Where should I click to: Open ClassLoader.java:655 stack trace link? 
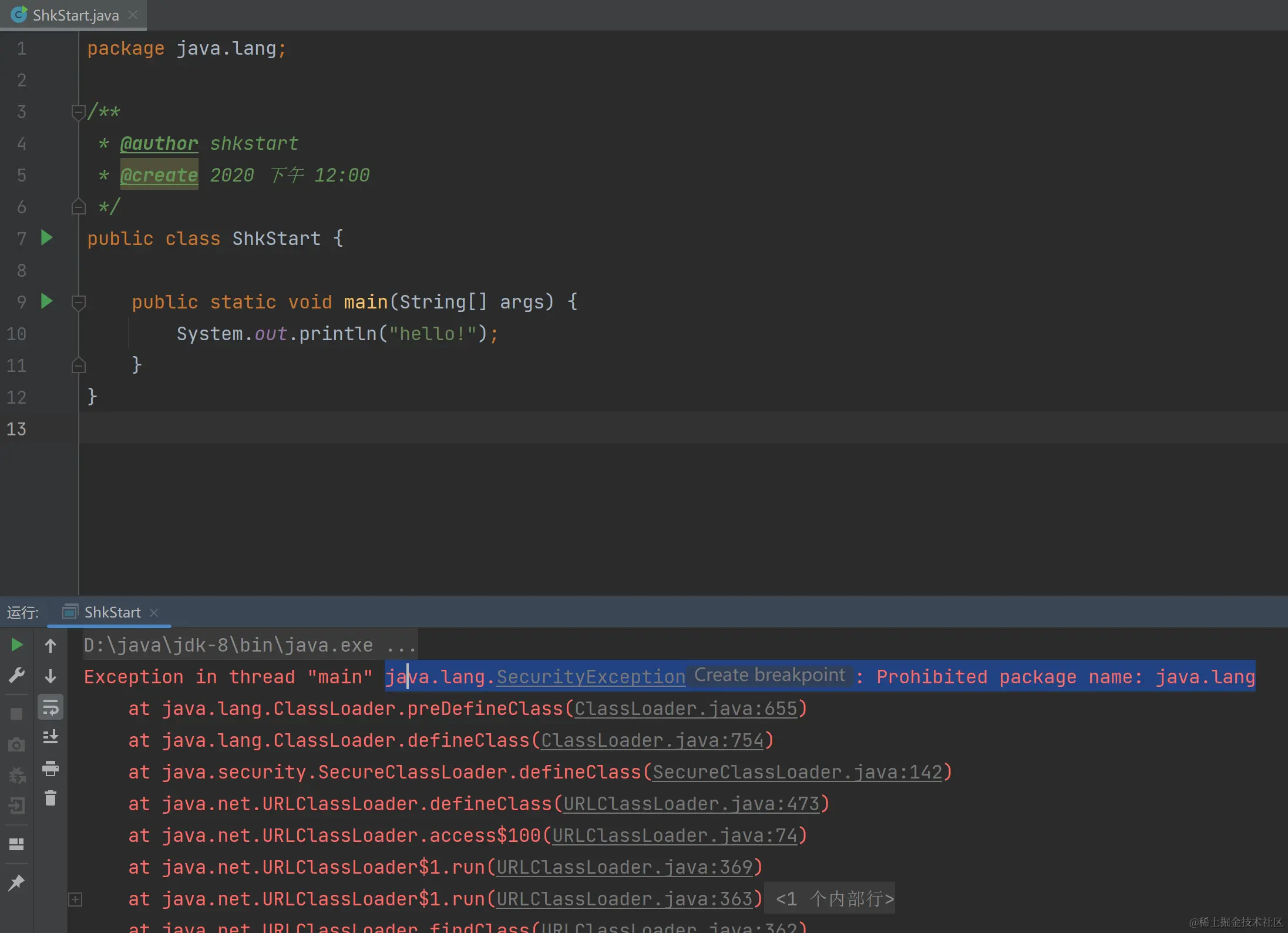click(685, 709)
